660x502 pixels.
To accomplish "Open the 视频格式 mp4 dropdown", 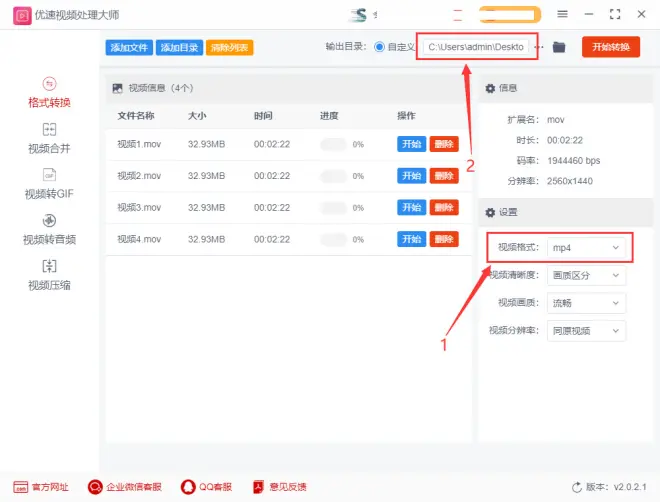I will (586, 247).
